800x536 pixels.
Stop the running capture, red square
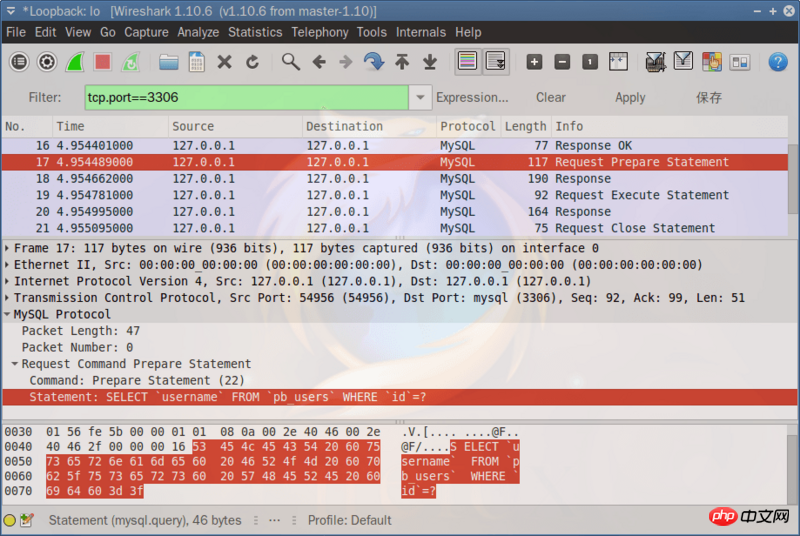point(103,62)
